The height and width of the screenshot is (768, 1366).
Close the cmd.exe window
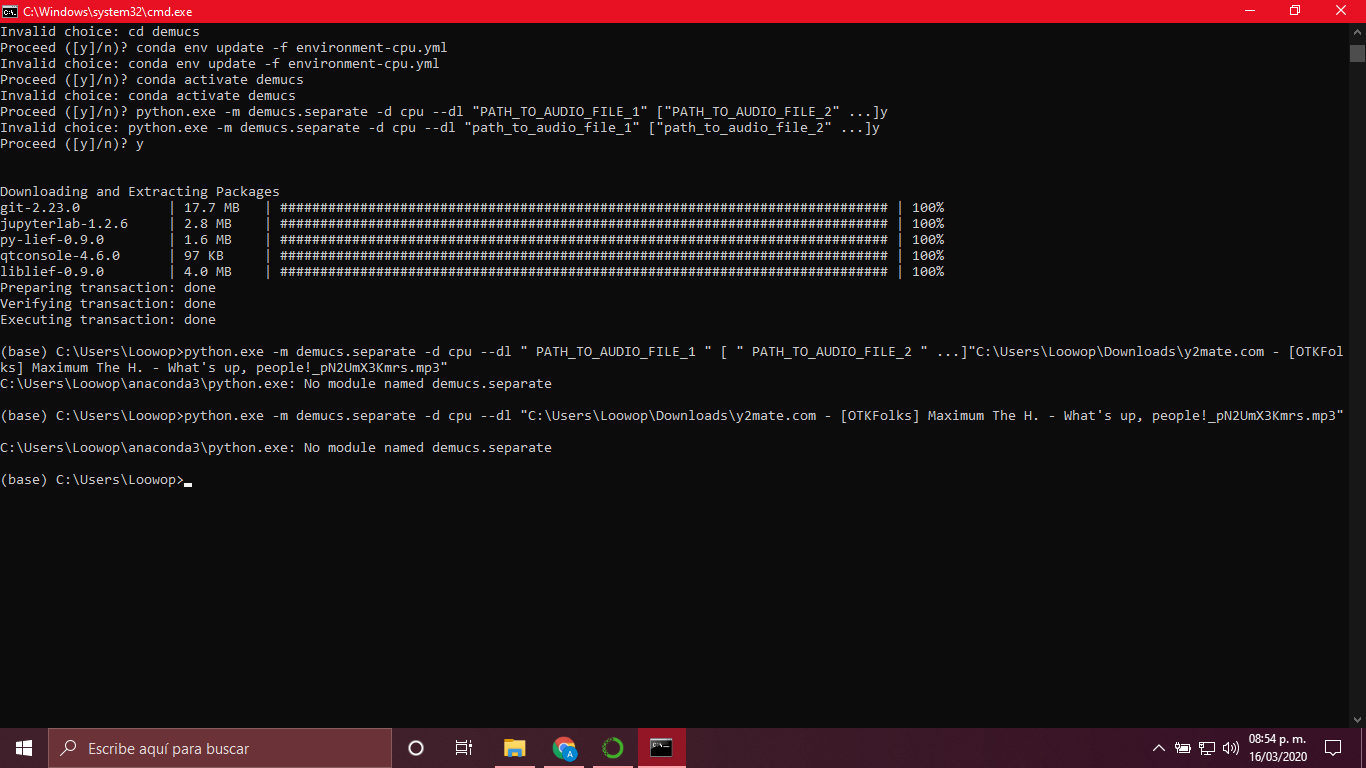click(1342, 11)
